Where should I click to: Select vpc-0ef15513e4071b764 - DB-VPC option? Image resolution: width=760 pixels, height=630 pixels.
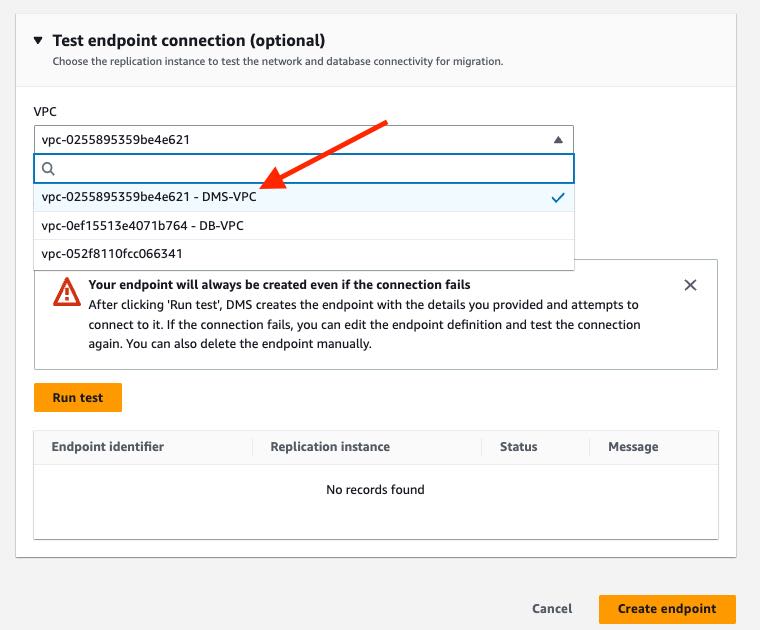(304, 226)
